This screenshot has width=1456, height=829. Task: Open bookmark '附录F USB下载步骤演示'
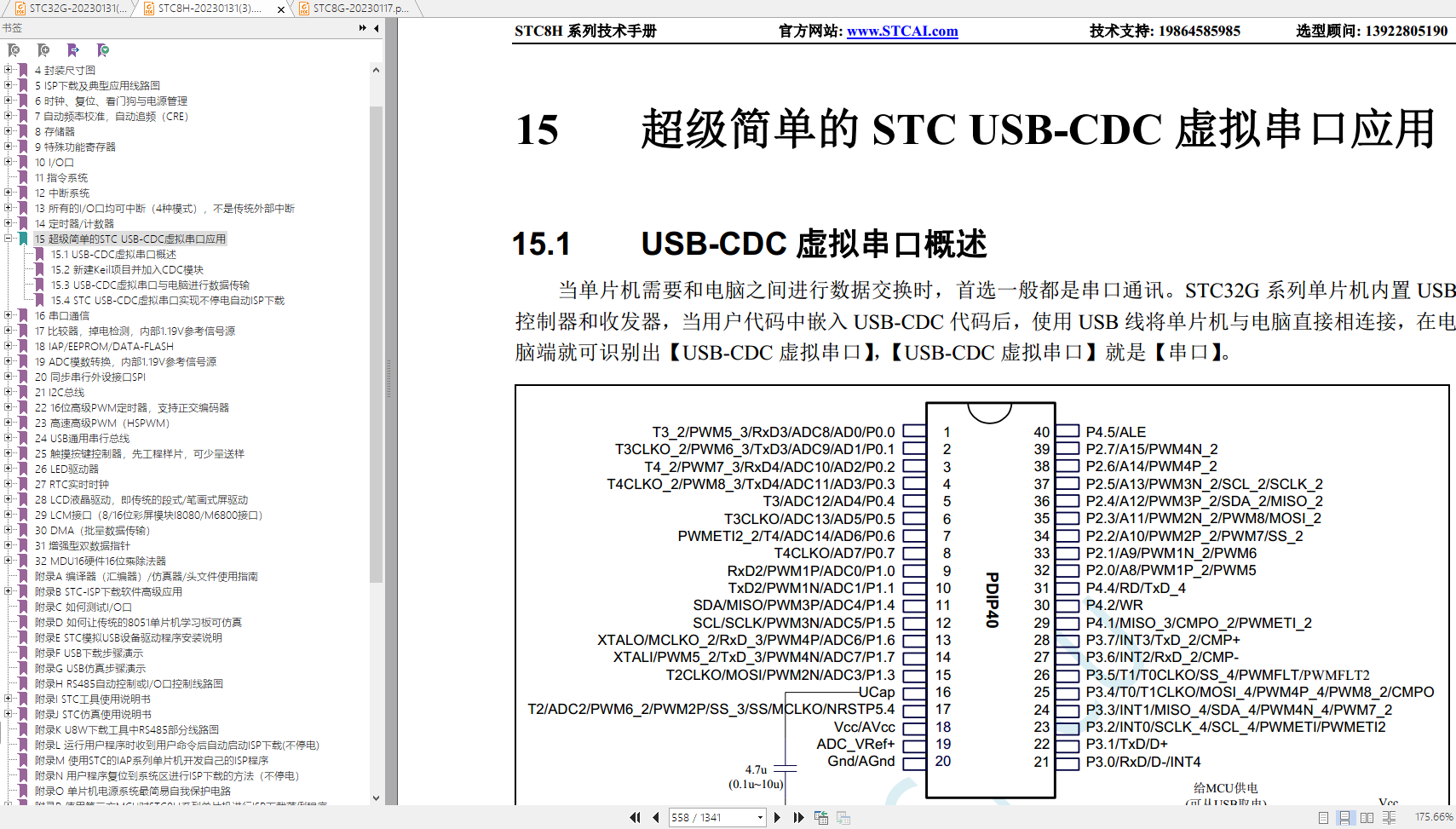[89, 653]
